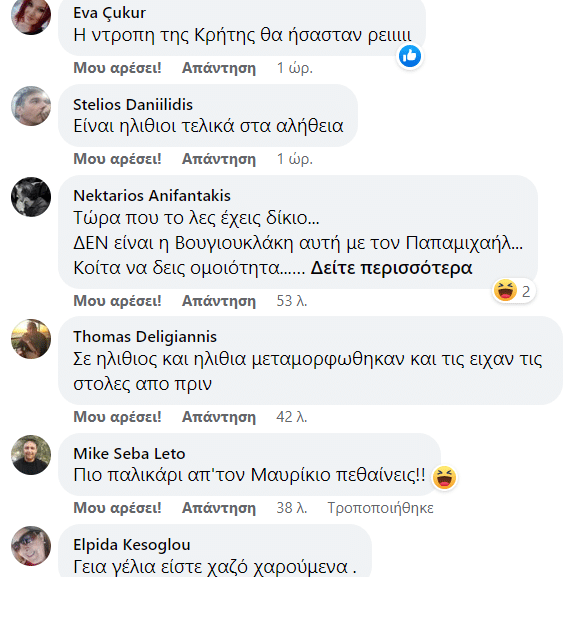Reply to Mike Seba Leto's comment
The image size is (570, 634).
(x=219, y=508)
